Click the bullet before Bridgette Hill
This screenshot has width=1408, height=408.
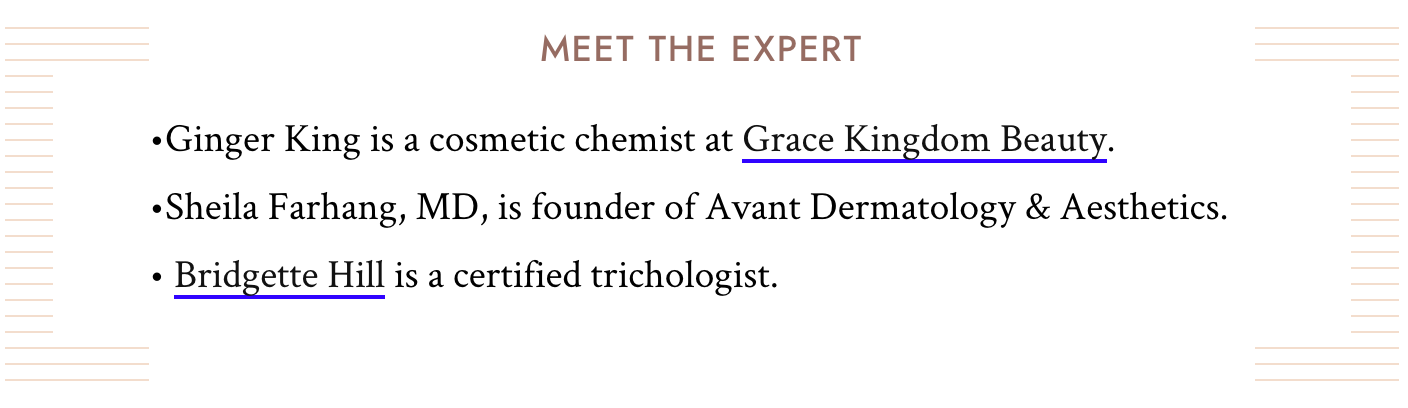157,278
